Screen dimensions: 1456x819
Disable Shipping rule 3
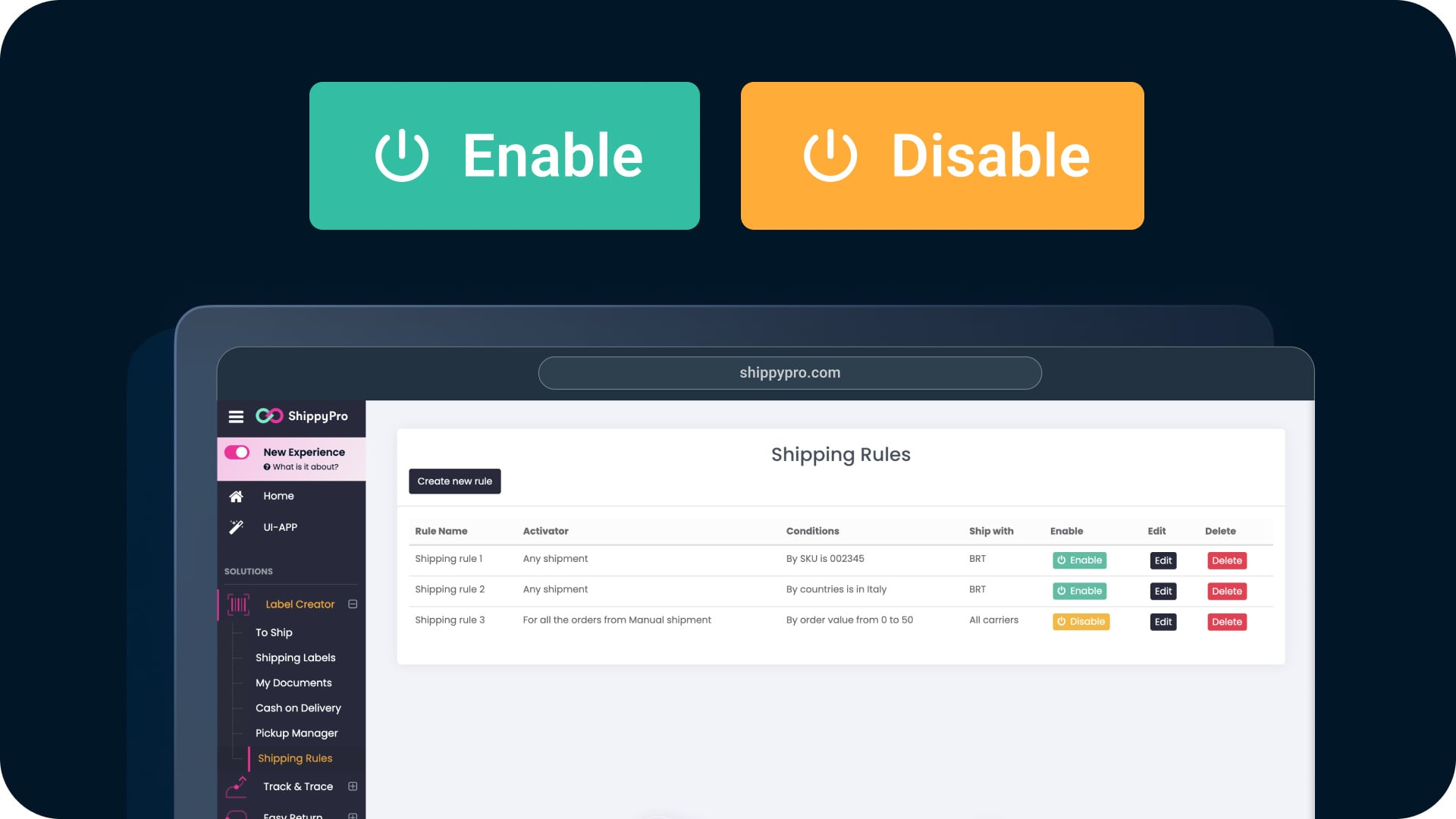click(1081, 622)
